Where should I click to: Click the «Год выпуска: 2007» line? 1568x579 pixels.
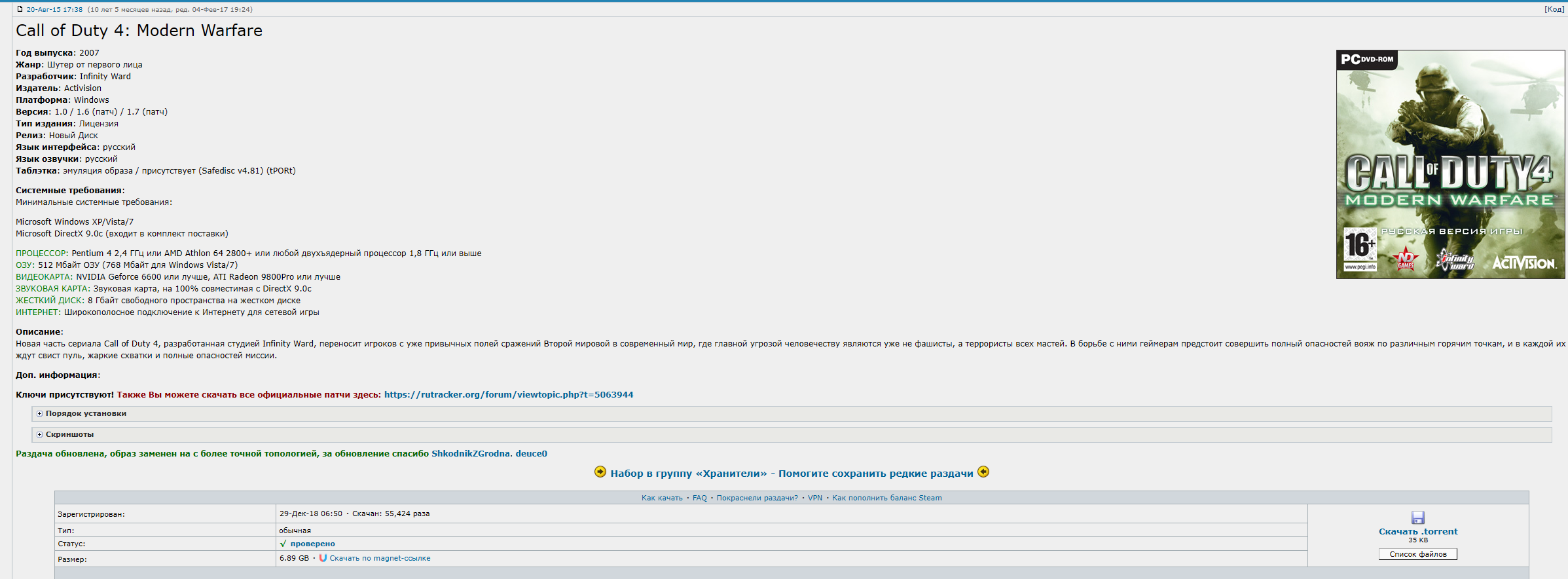point(58,53)
